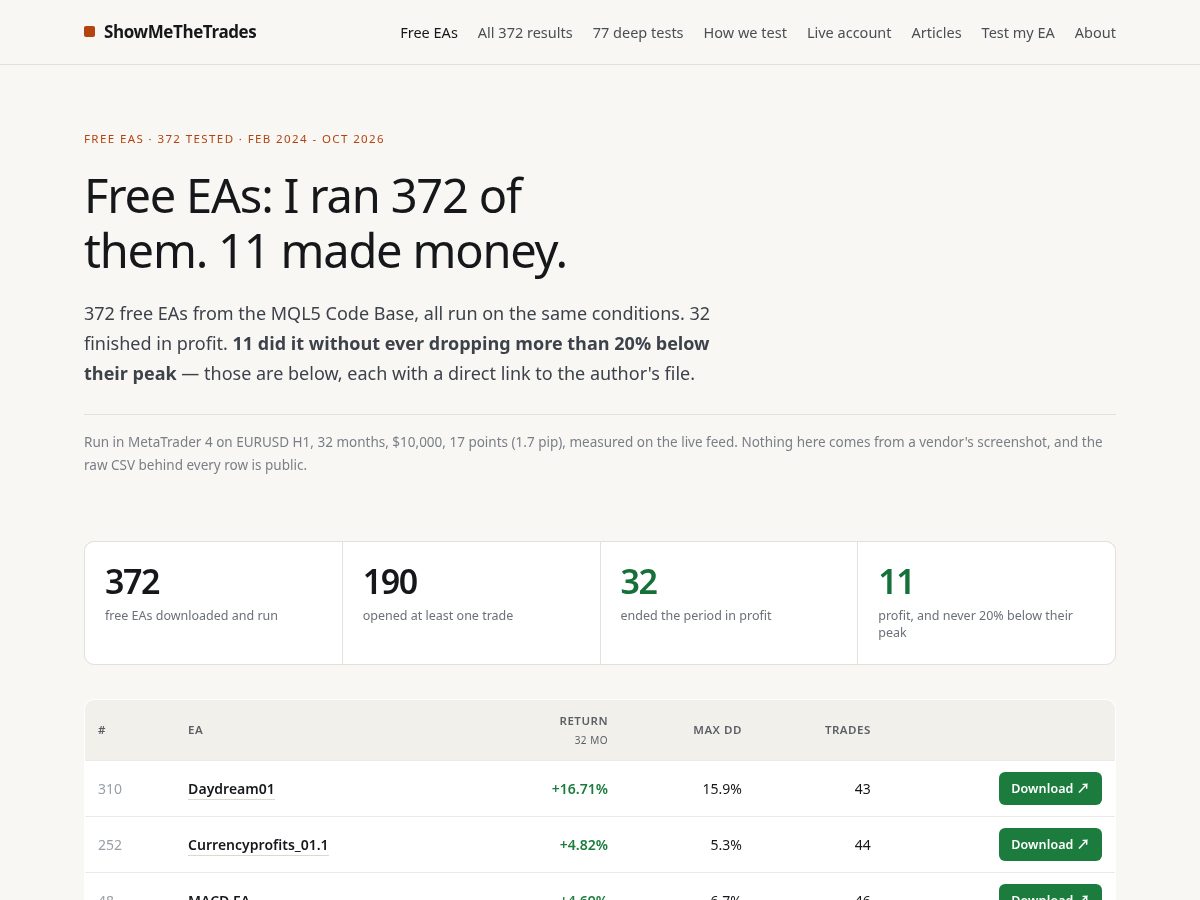1200x900 pixels.
Task: Select the 11 never 20% below peak card
Action: 986,603
